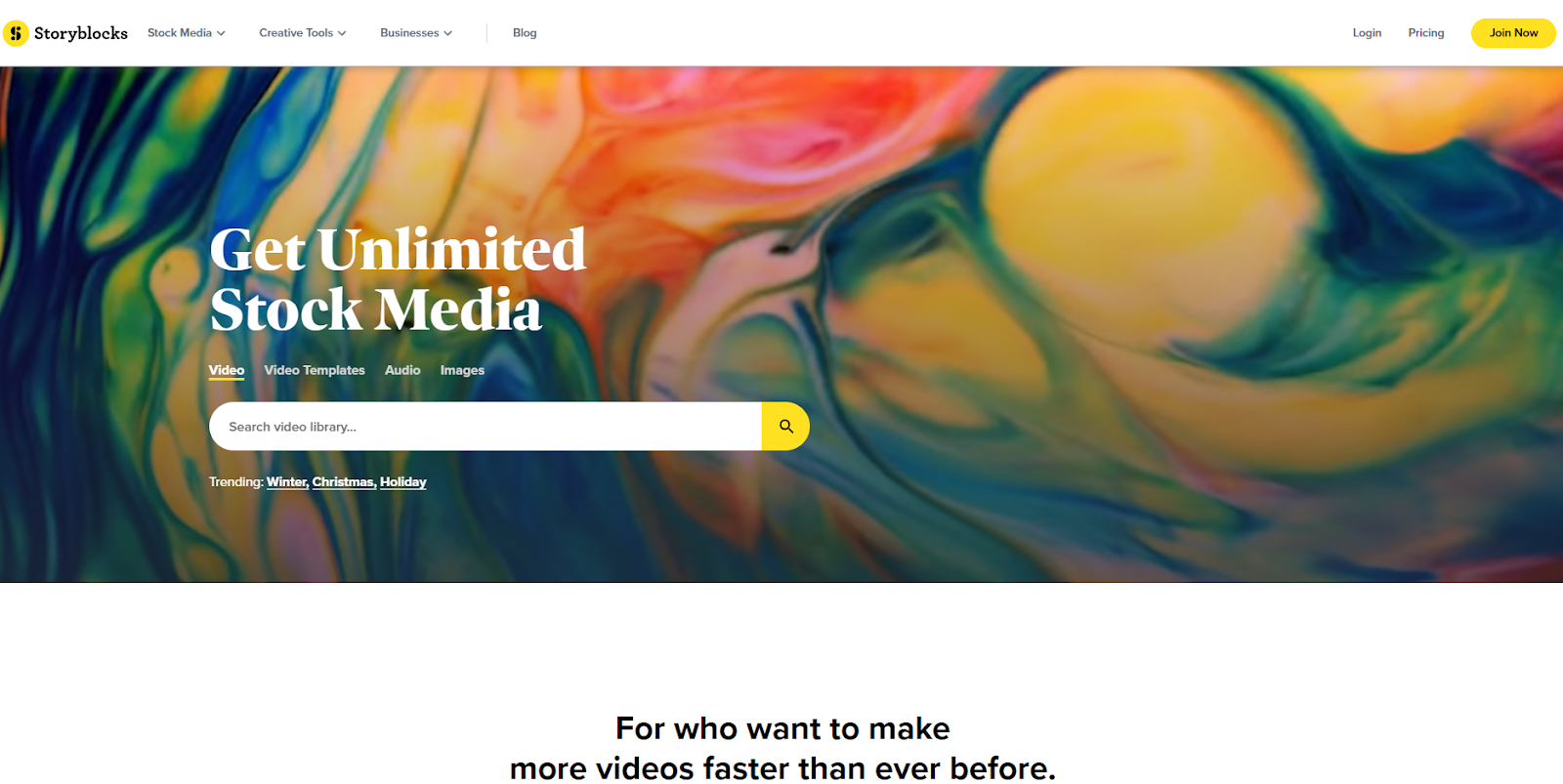
Task: Go to the Blog page
Action: tap(525, 33)
